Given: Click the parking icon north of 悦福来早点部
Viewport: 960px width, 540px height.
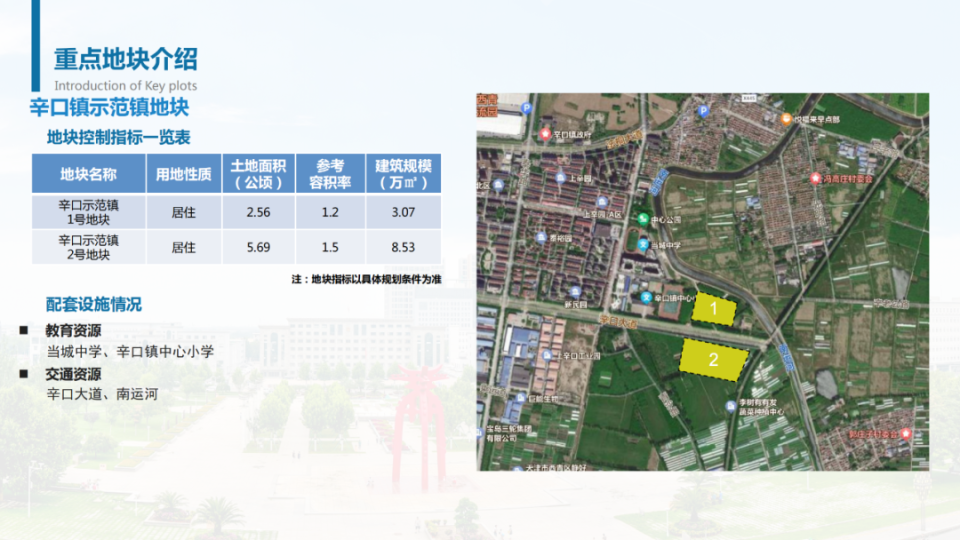Looking at the screenshot, I should (x=703, y=111).
